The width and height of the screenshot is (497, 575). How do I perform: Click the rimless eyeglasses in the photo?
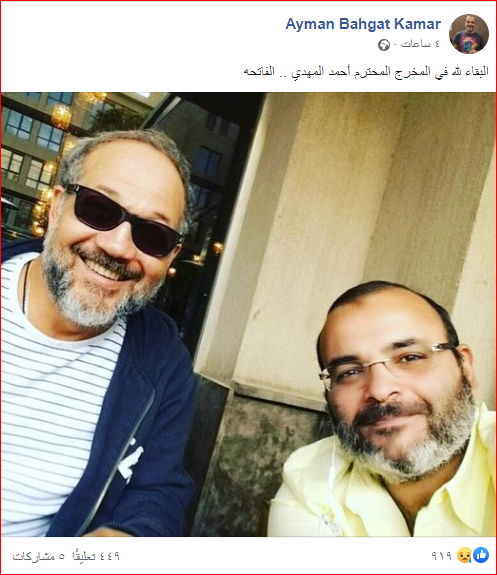[387, 361]
